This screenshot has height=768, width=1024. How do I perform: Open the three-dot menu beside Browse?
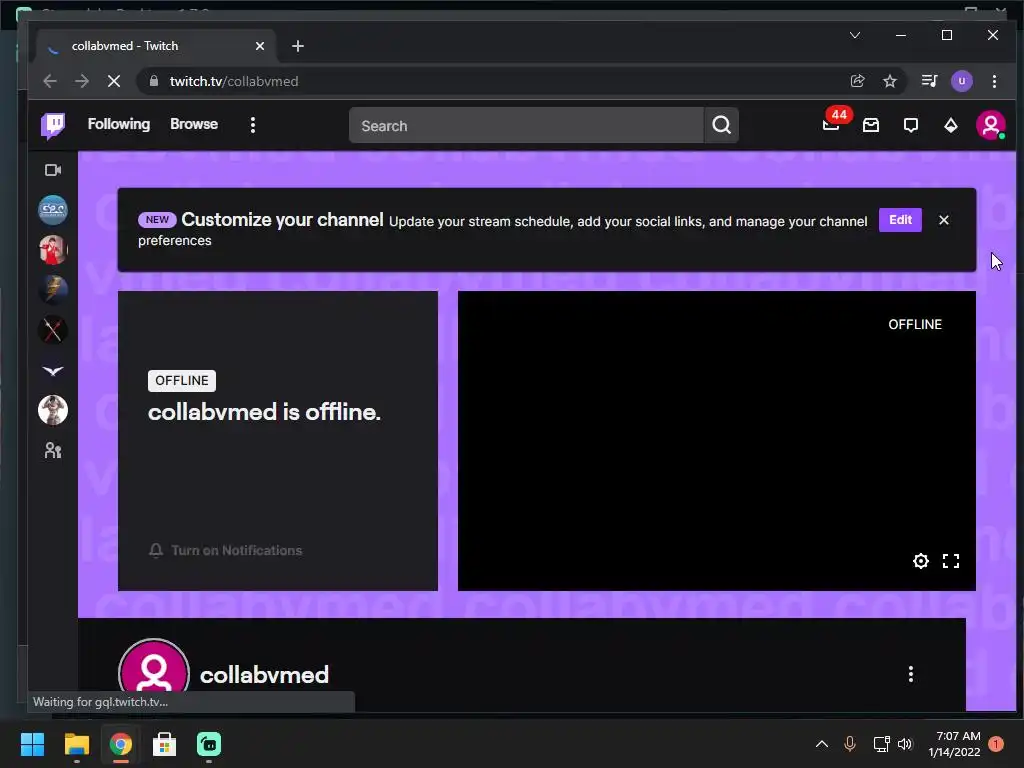253,125
